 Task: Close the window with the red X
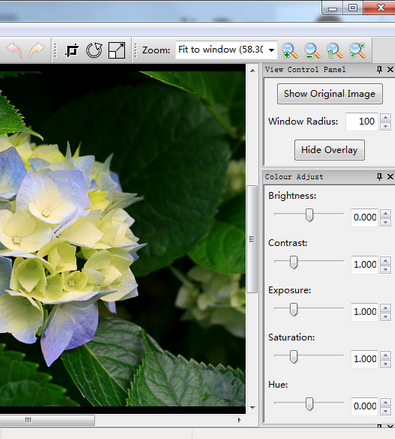pos(380,7)
